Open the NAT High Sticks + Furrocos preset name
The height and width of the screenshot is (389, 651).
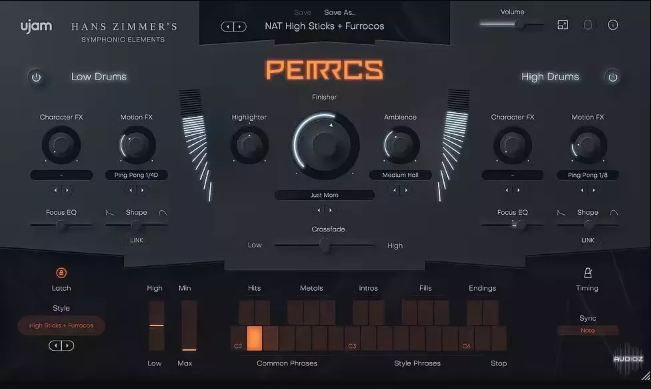point(324,26)
